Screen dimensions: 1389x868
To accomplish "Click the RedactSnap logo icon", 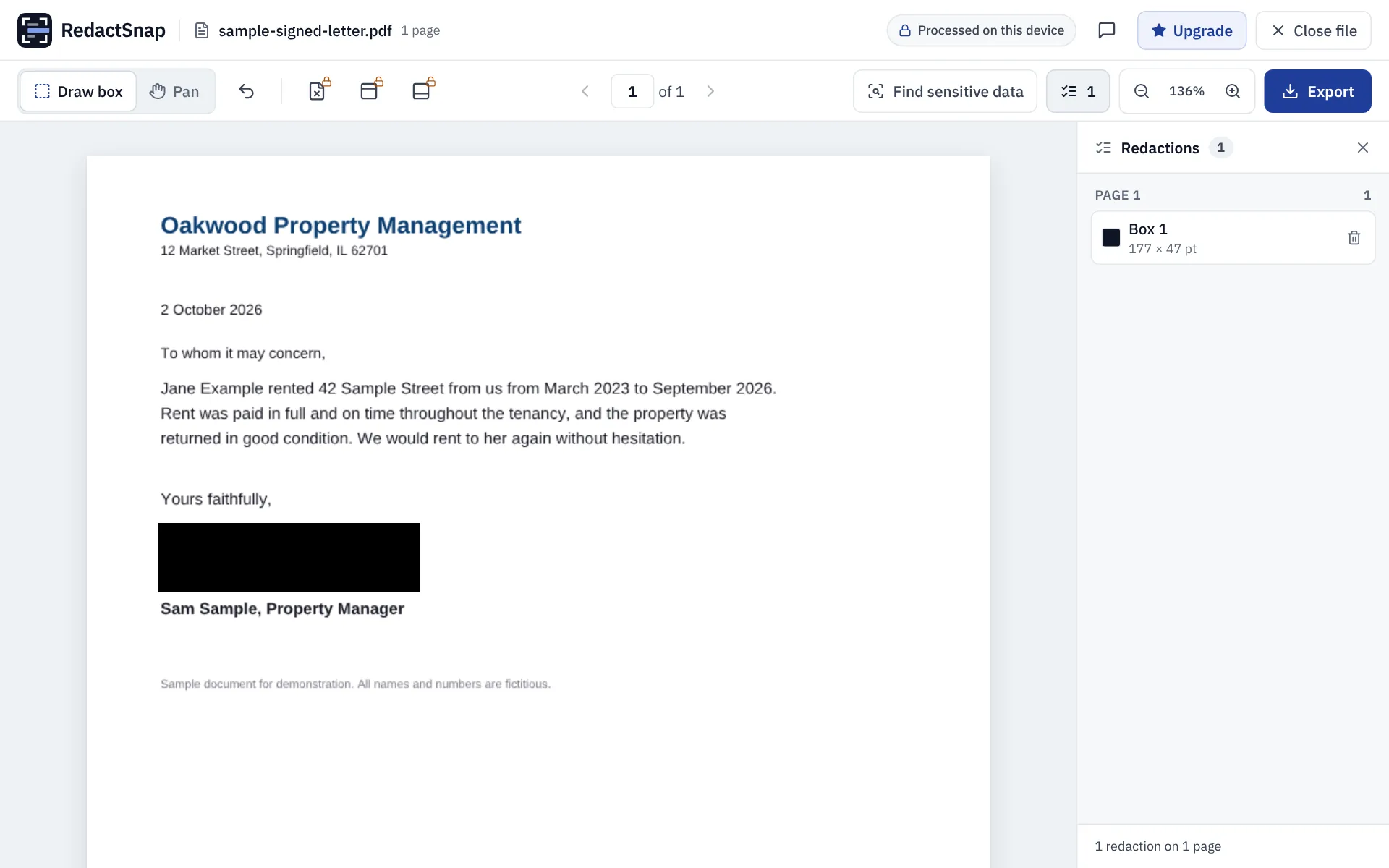I will point(35,30).
